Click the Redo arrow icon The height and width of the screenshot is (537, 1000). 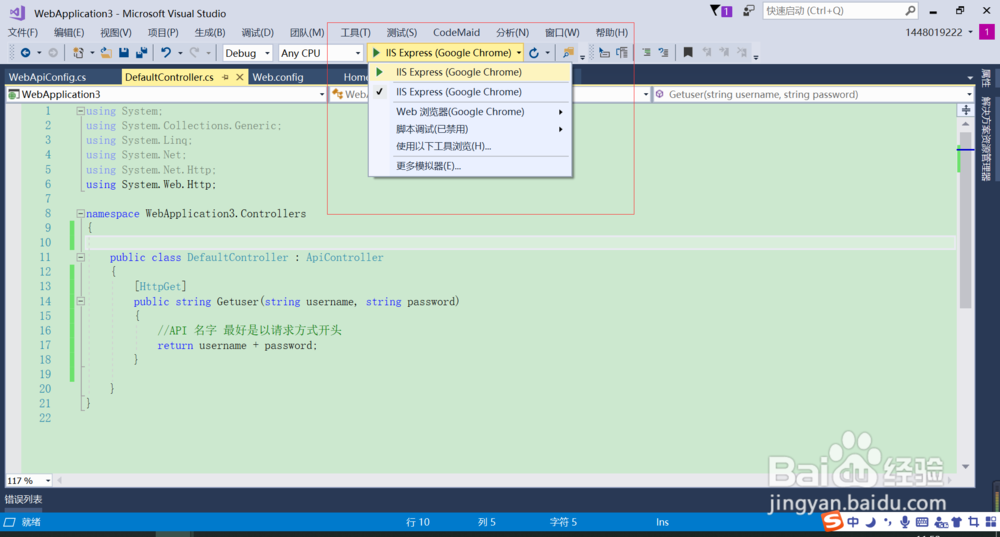coord(195,53)
